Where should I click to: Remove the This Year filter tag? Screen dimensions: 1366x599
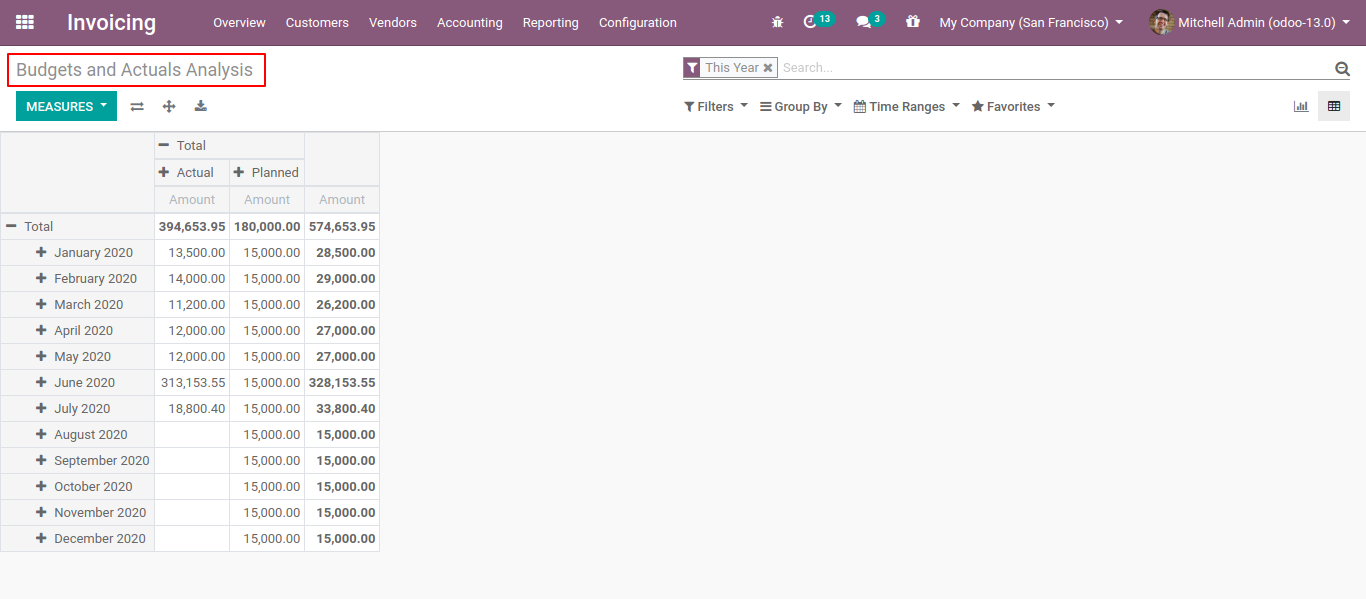pos(765,67)
